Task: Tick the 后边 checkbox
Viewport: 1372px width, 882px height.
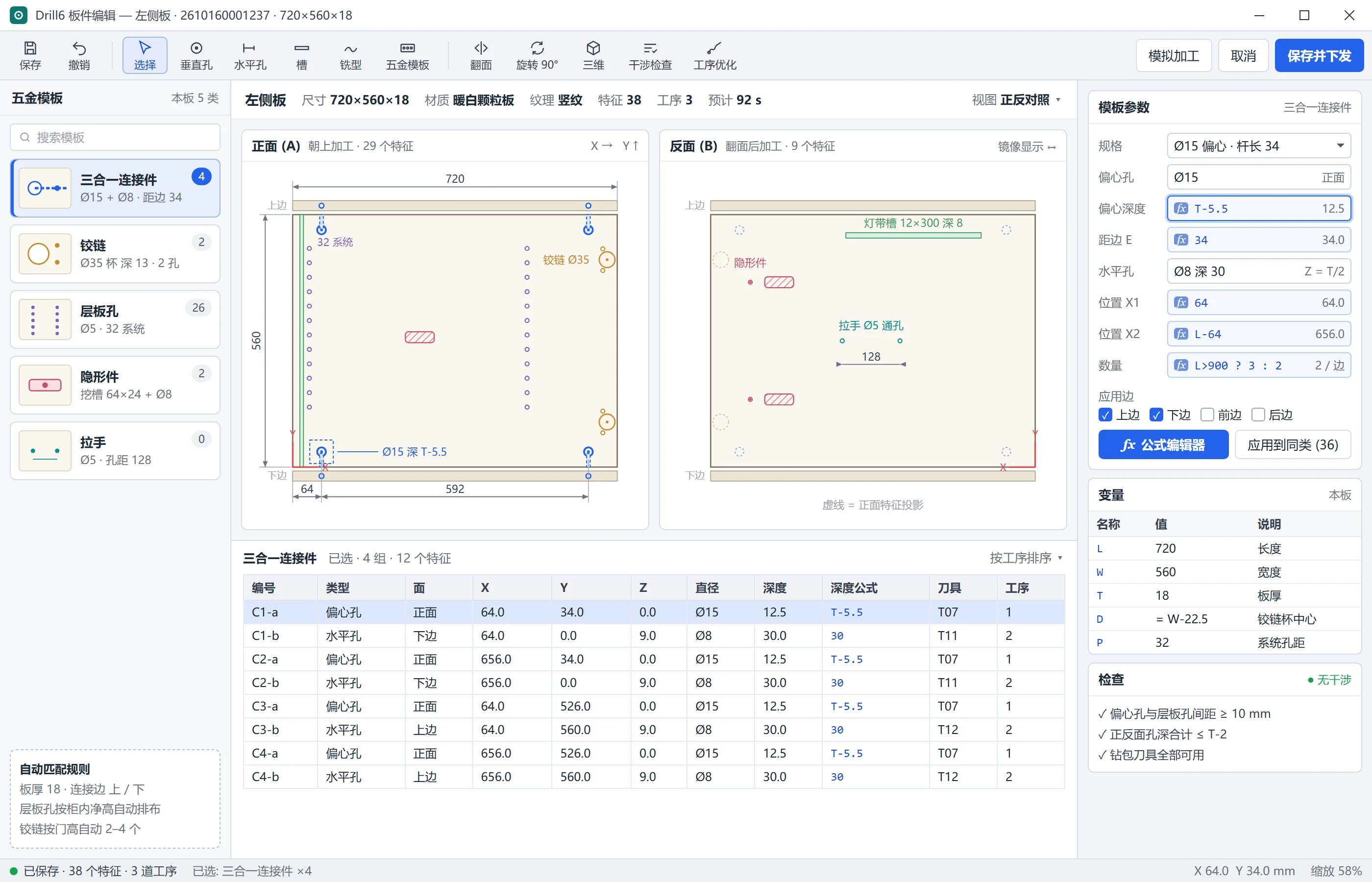Action: point(1257,415)
